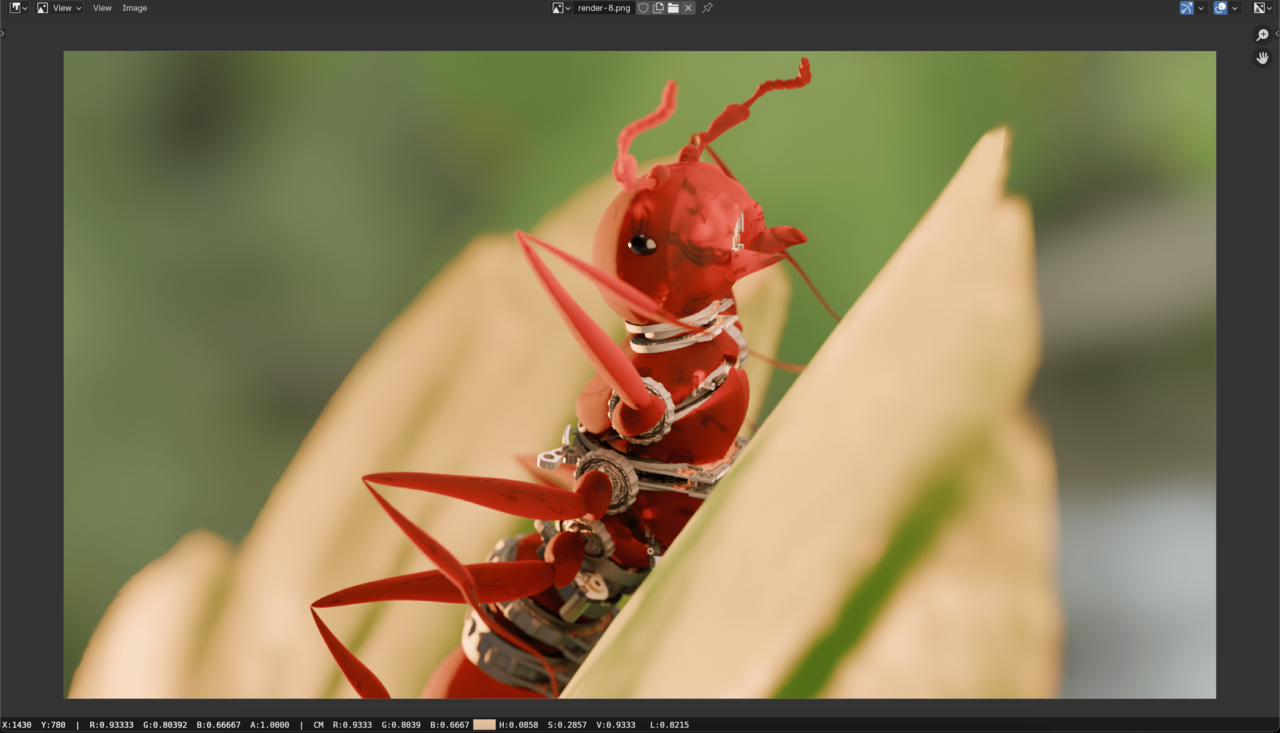1280x733 pixels.
Task: Open the editor type selector icon
Action: [14, 8]
